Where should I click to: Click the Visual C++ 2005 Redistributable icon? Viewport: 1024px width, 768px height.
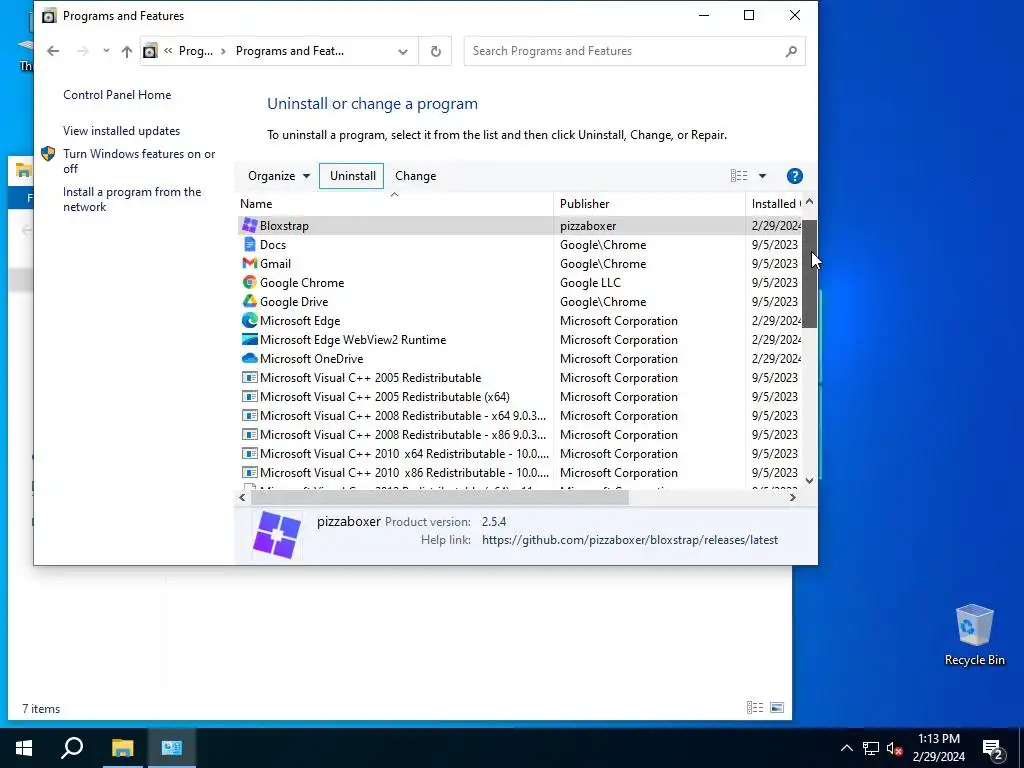click(x=249, y=377)
